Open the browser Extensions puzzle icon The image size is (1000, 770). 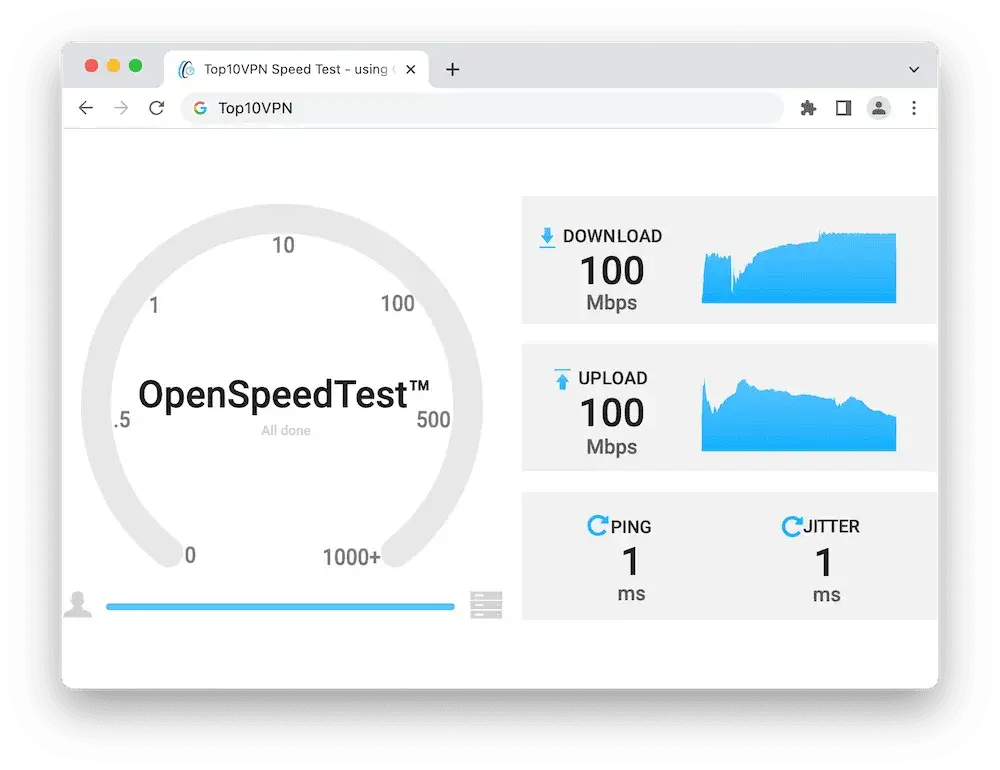pyautogui.click(x=808, y=108)
